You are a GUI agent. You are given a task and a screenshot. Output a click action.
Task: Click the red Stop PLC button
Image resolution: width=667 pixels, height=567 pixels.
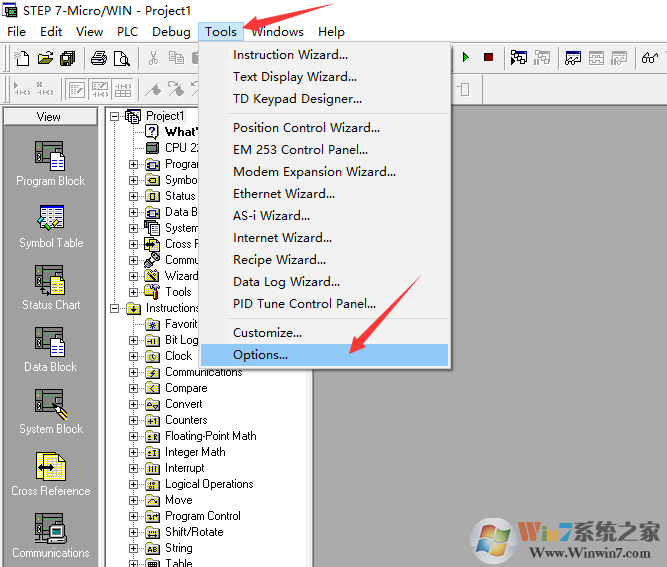(488, 58)
